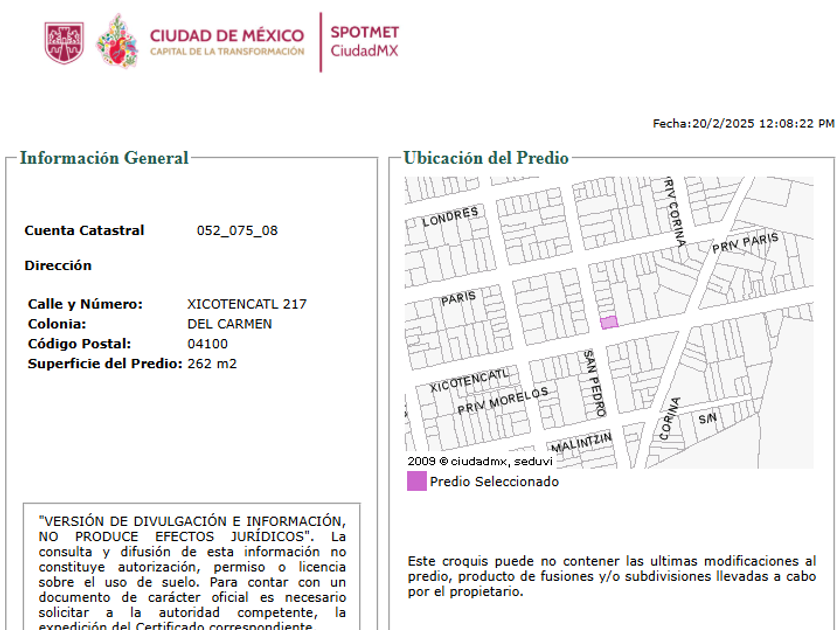Click the CIUDAD DE MÉXICO header text
Viewport: 840px width, 630px height.
pos(227,36)
